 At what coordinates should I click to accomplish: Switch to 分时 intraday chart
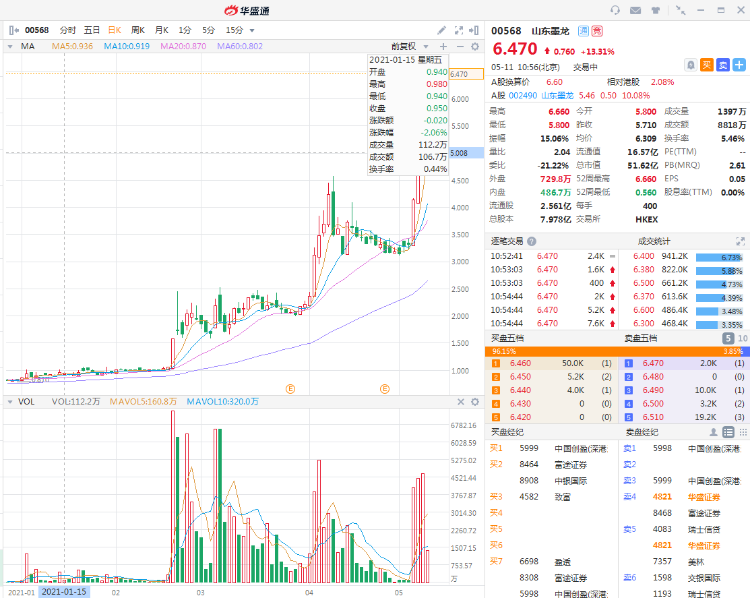(67, 30)
